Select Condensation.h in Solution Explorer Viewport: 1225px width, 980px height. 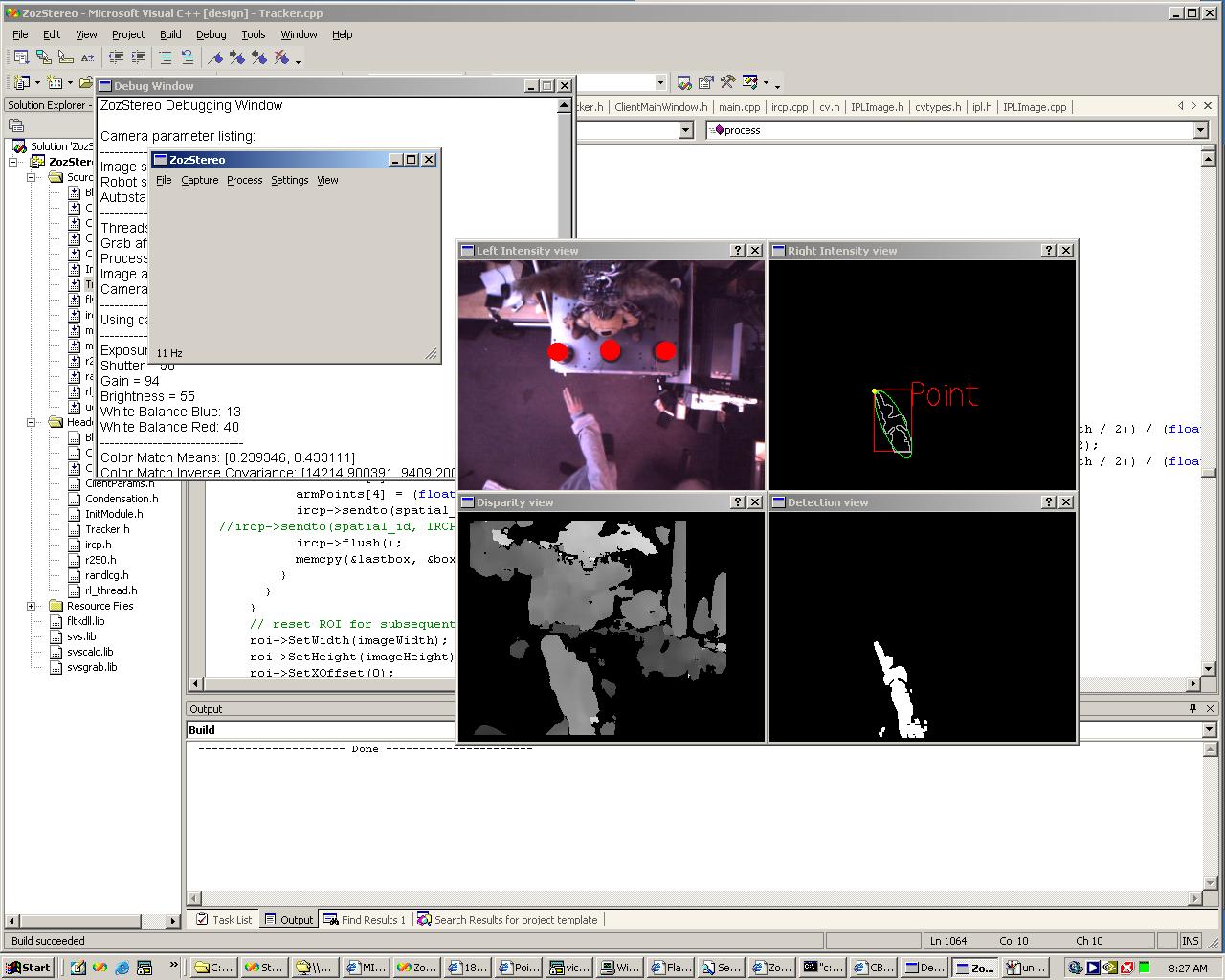[x=122, y=499]
